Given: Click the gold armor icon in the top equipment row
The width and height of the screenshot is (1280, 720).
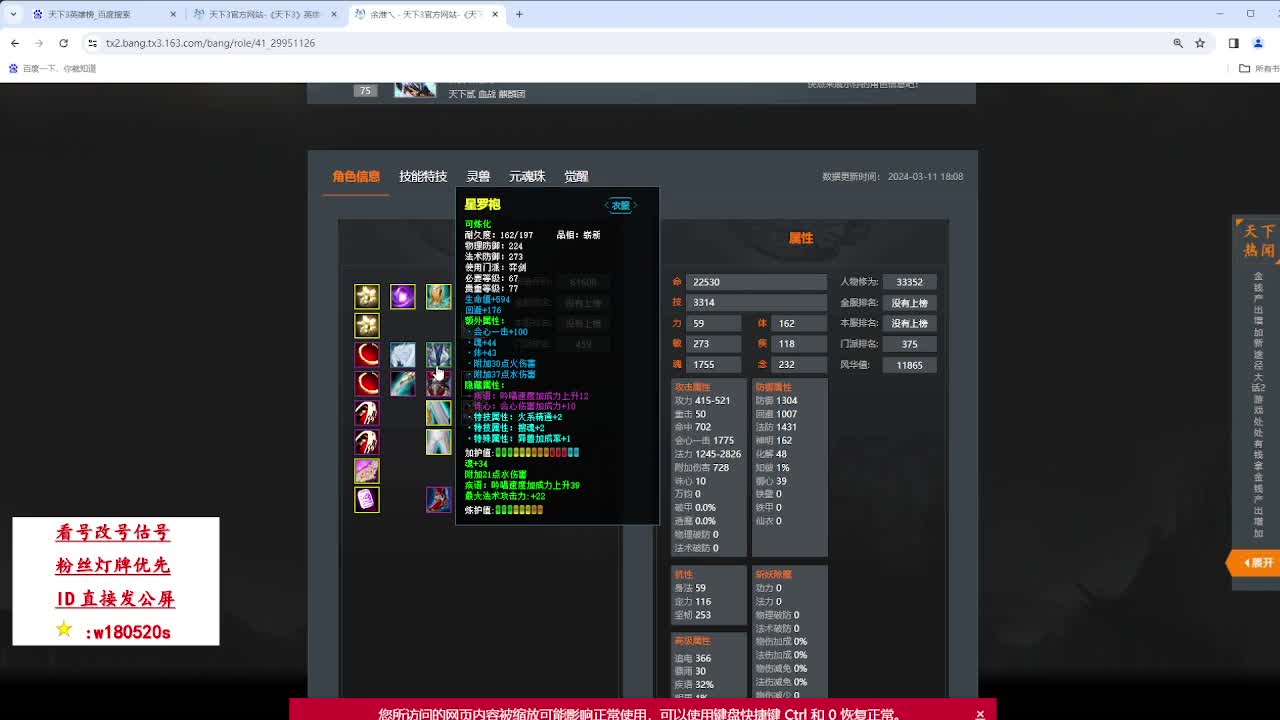Looking at the screenshot, I should click(x=438, y=296).
